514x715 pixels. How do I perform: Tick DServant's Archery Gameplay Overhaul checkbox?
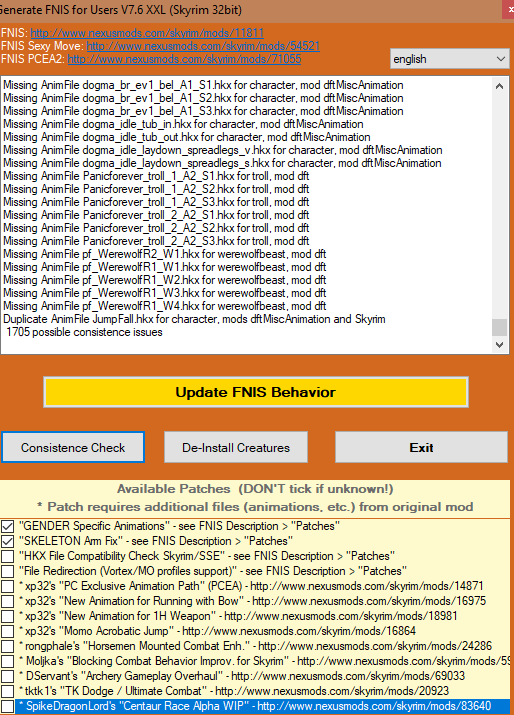pyautogui.click(x=7, y=677)
